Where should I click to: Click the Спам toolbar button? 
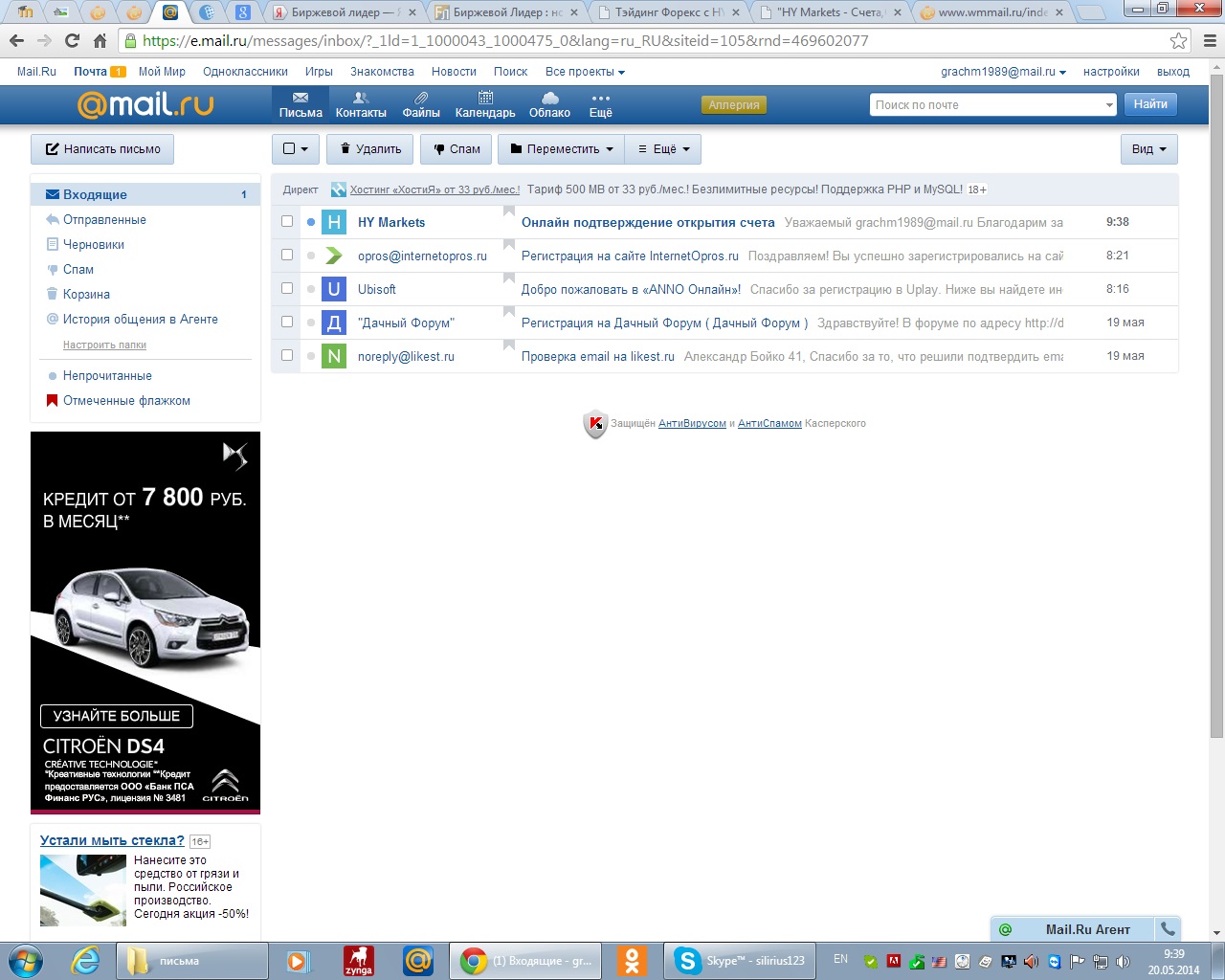click(x=456, y=149)
